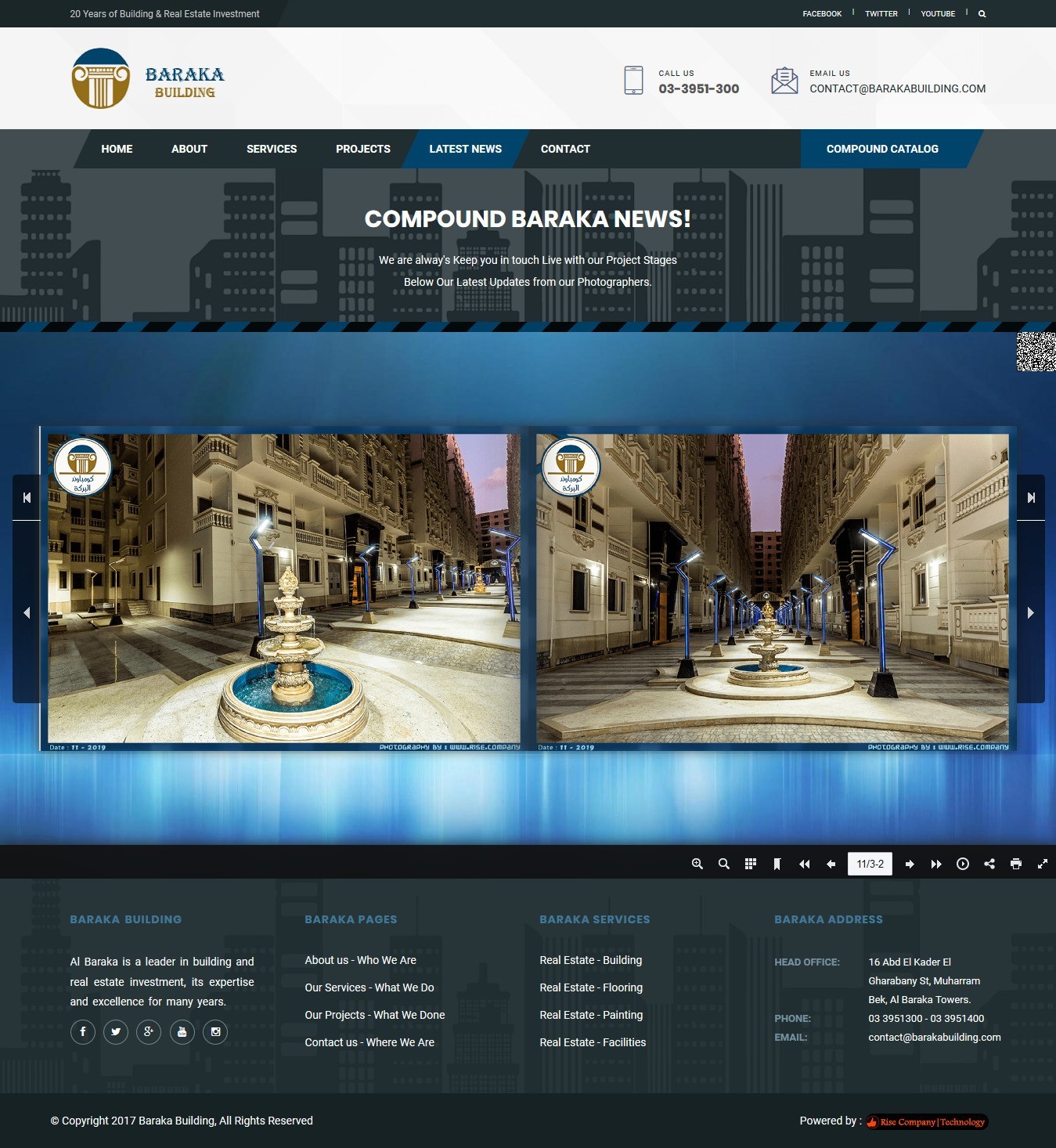The width and height of the screenshot is (1056, 1148).
Task: Open the About menu item
Action: point(189,149)
